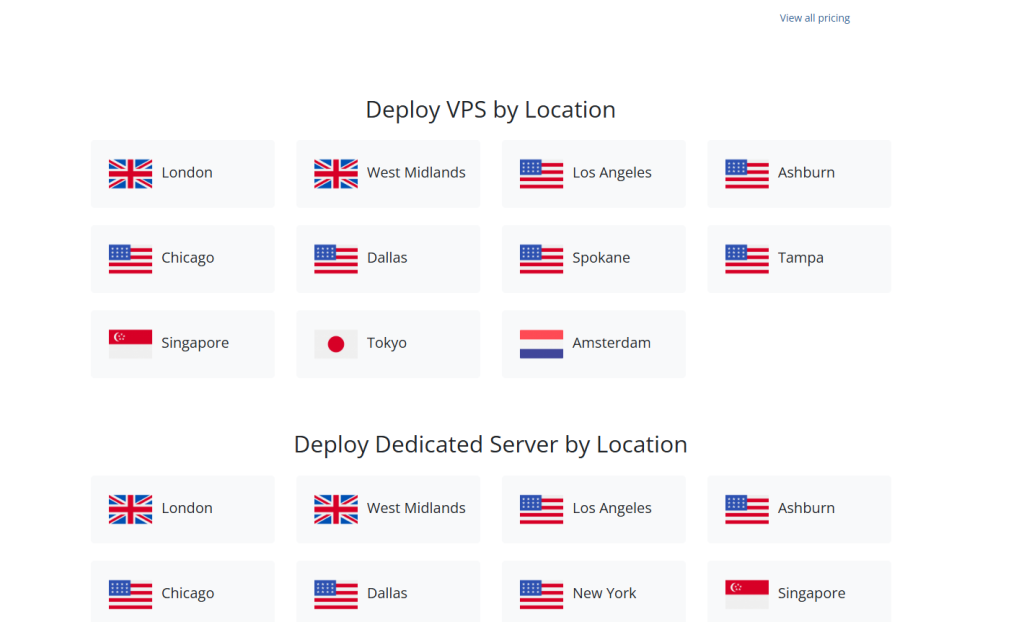Click West Midlands UK flag under Dedicated Server
Image resolution: width=1024 pixels, height=622 pixels.
tap(336, 509)
